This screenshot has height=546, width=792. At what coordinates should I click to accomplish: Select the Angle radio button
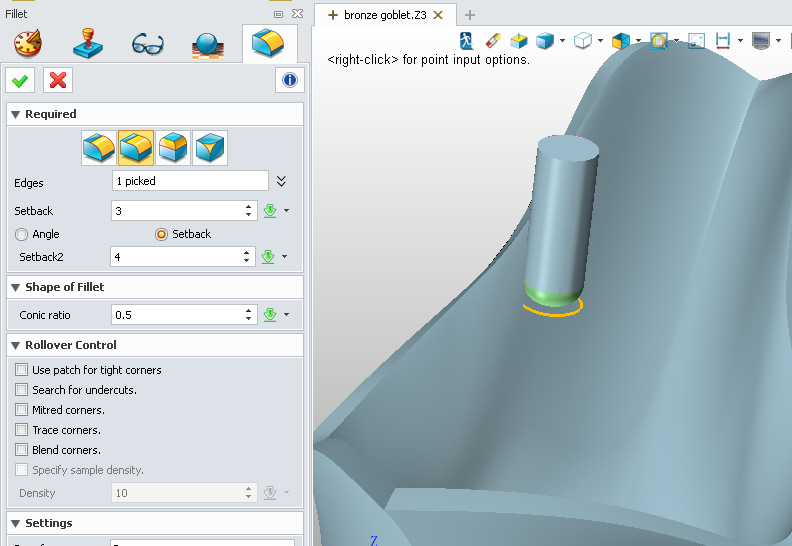click(x=22, y=234)
